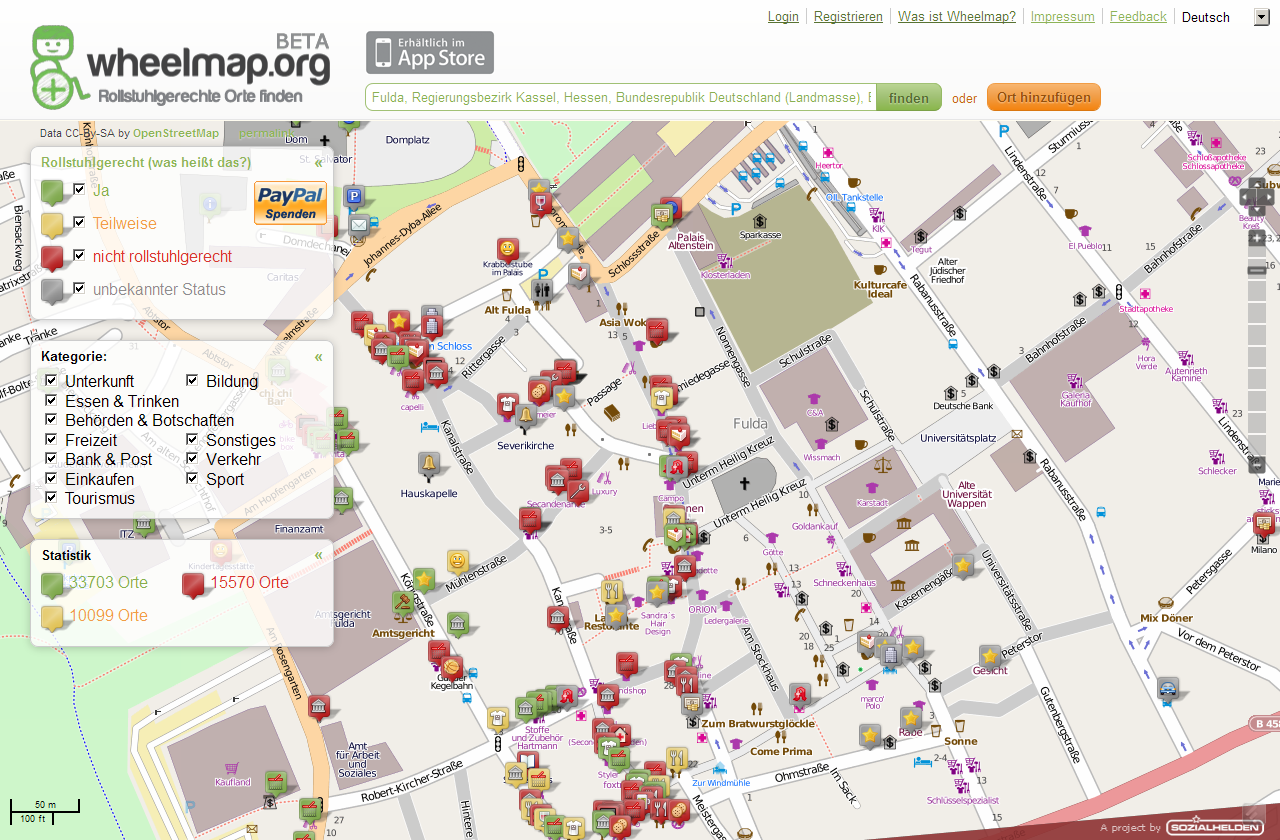Open the '(was heißt das?)' explanation link

[x=198, y=162]
